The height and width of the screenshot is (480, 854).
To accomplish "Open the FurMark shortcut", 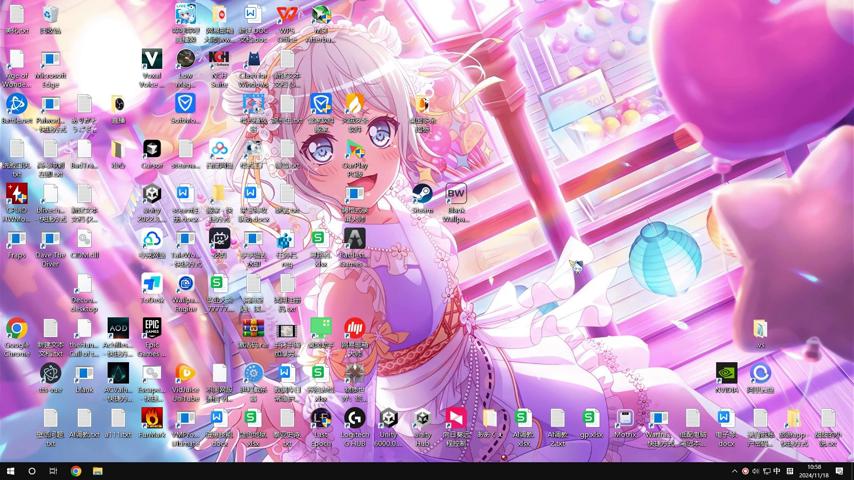I will [x=151, y=418].
